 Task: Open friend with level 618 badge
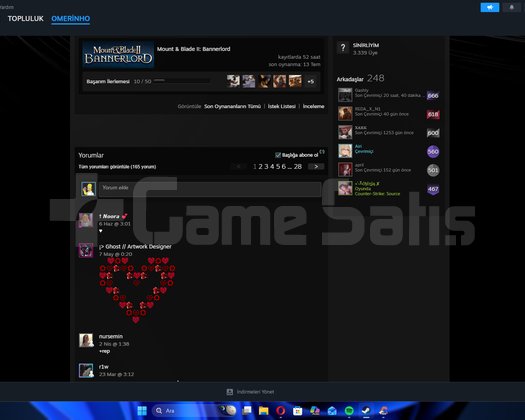(x=388, y=114)
